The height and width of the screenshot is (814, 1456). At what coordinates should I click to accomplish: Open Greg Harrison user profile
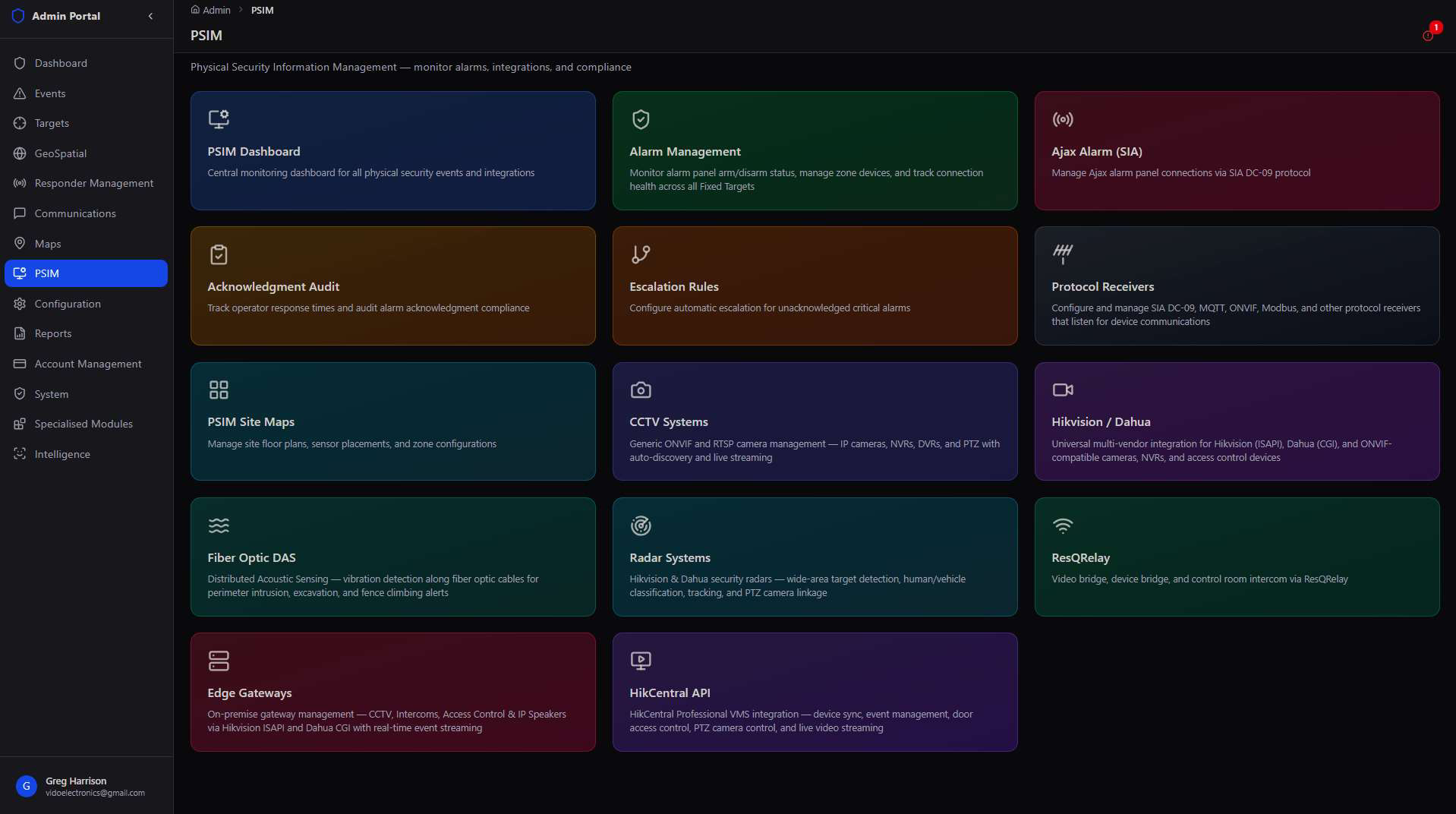pos(87,786)
